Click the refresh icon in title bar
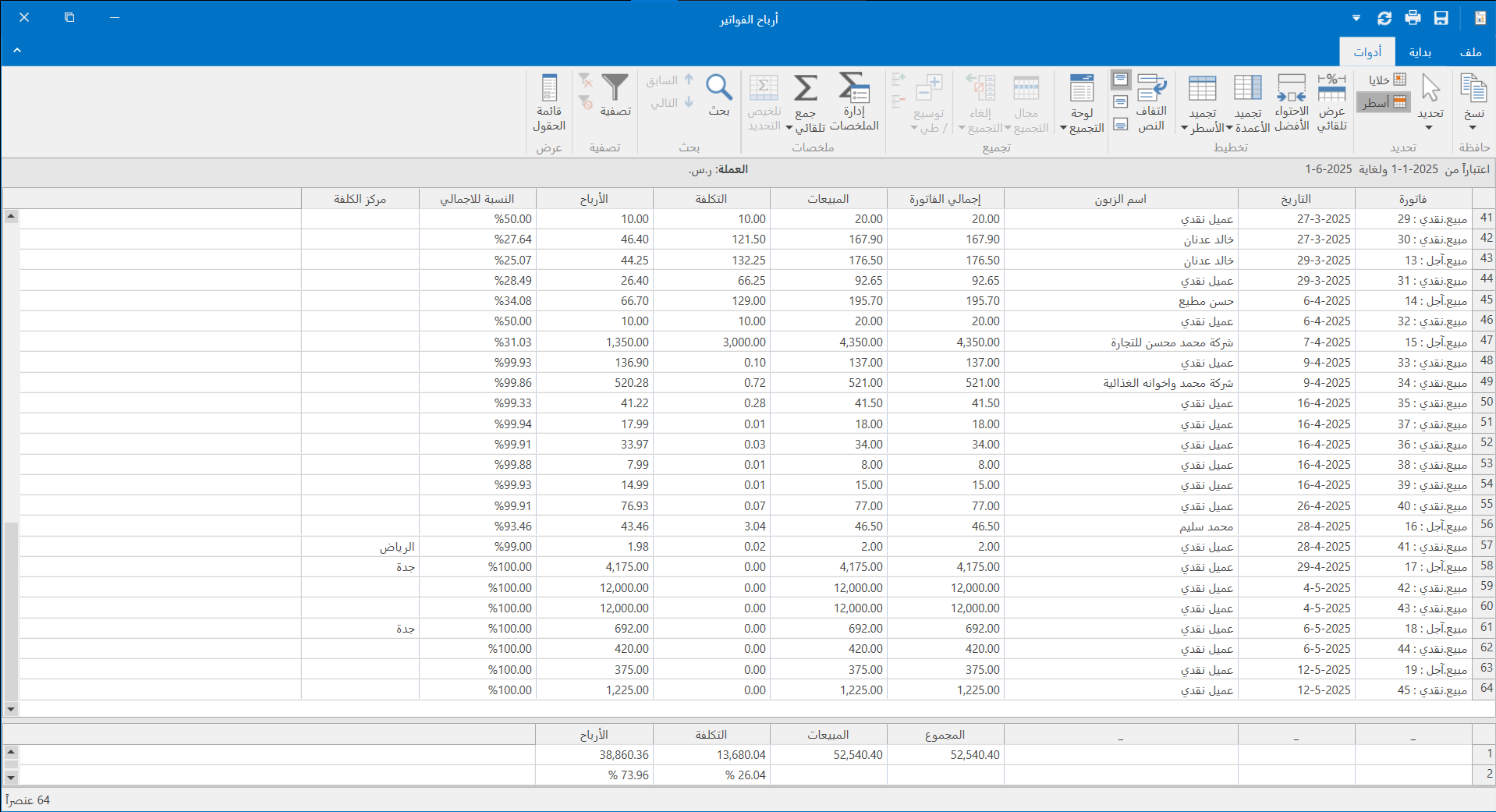The width and height of the screenshot is (1496, 812). click(1384, 18)
